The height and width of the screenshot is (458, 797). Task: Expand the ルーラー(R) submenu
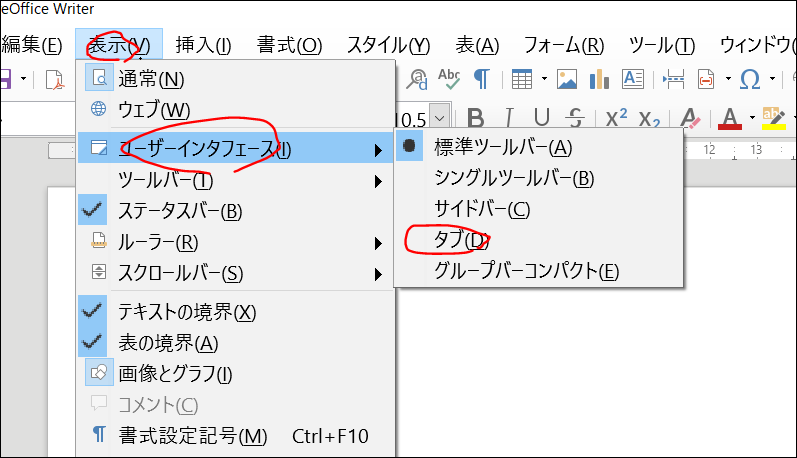(x=236, y=242)
